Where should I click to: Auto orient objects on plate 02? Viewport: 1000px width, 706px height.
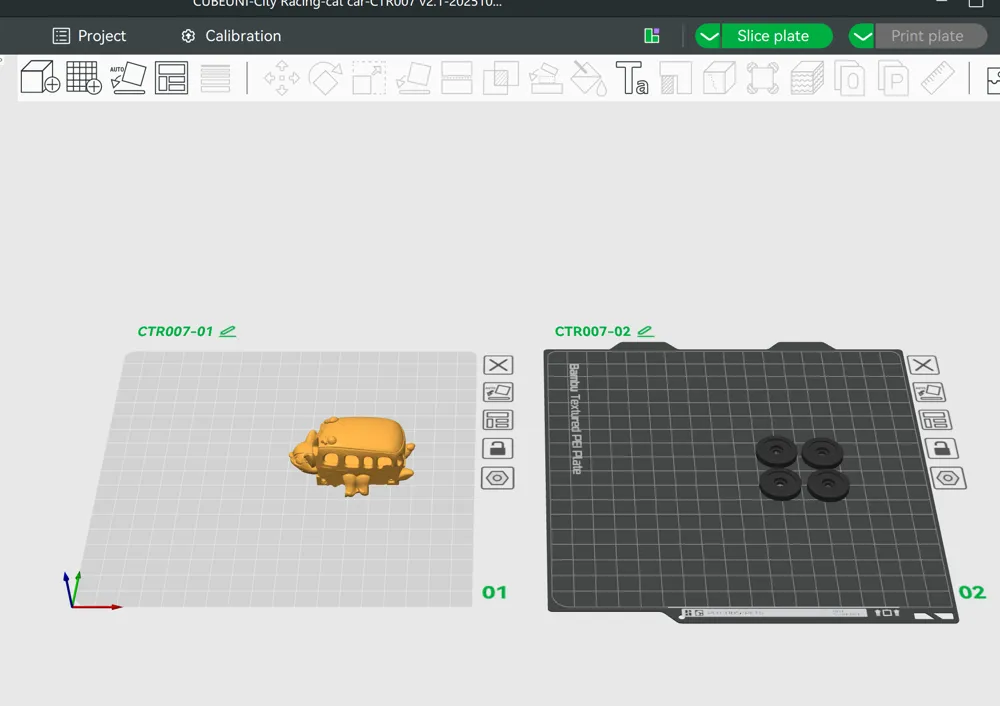coord(930,392)
